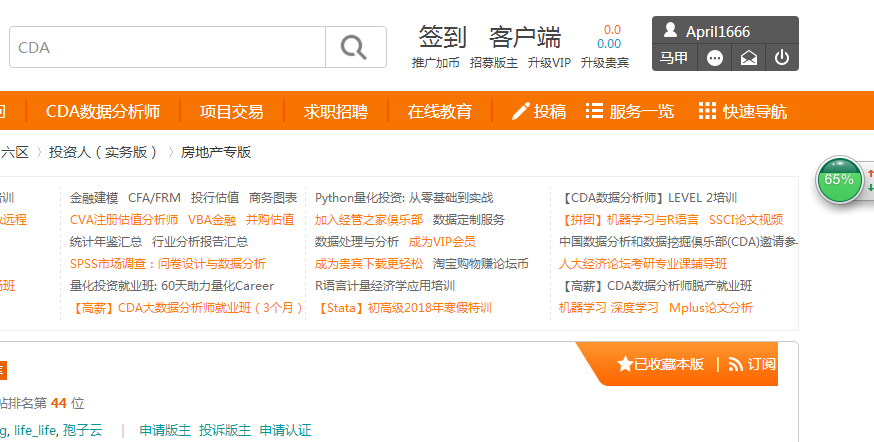Open Python量化投资 从零基础到实战 link

pyautogui.click(x=404, y=198)
